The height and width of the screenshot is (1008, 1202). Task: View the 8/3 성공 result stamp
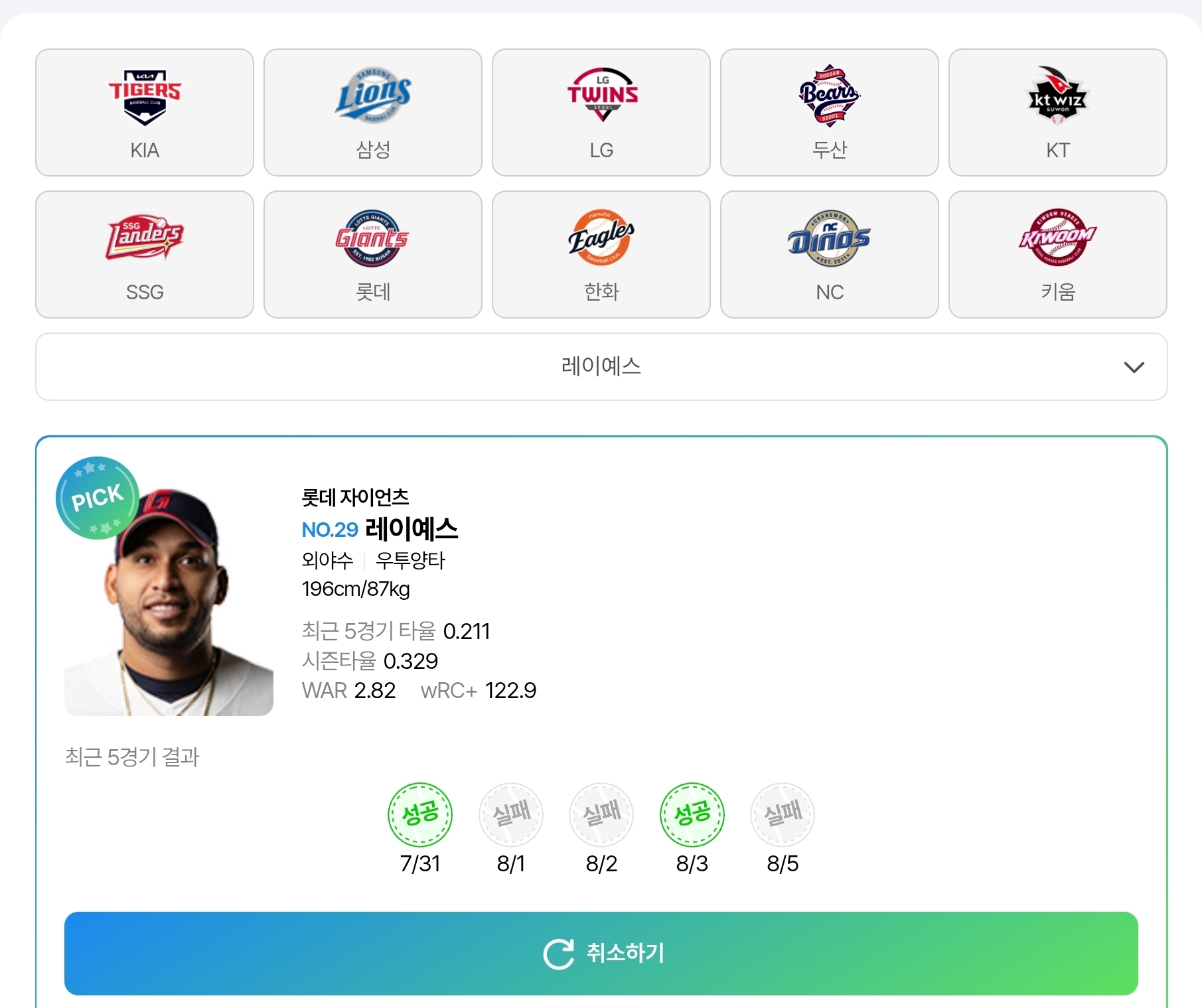coord(692,814)
